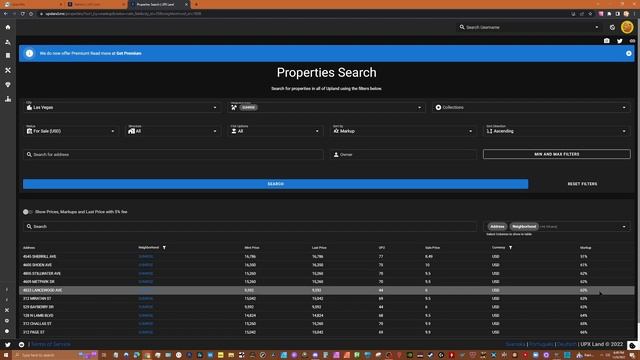Image resolution: width=640 pixels, height=360 pixels.
Task: Open the users icon in left sidebar
Action: 8,42
